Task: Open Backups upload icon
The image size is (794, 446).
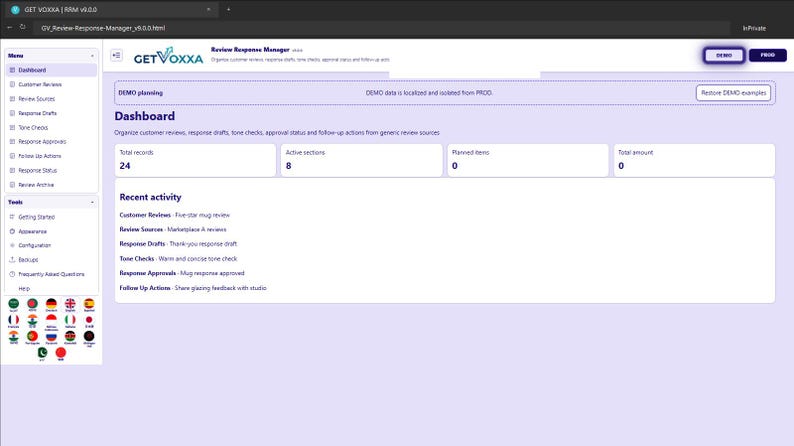Action: tap(12, 260)
